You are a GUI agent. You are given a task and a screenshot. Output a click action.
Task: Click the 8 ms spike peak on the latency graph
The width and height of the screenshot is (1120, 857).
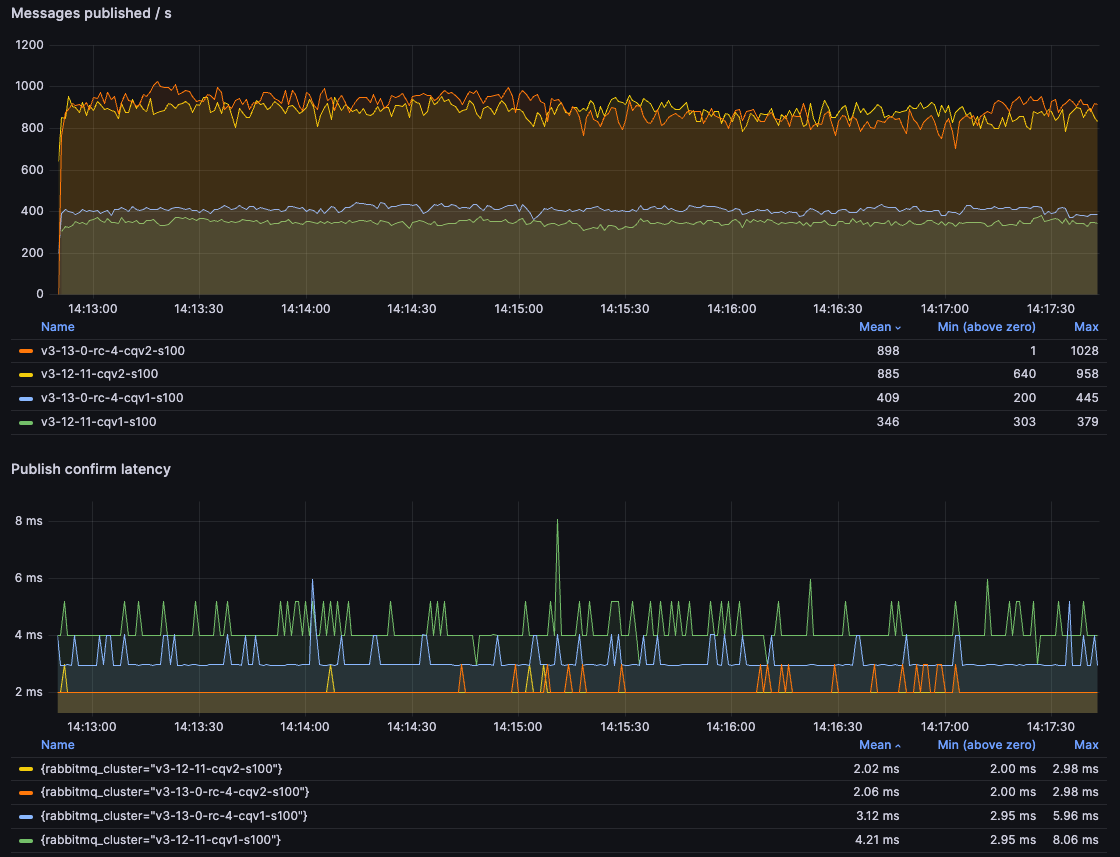[x=557, y=521]
